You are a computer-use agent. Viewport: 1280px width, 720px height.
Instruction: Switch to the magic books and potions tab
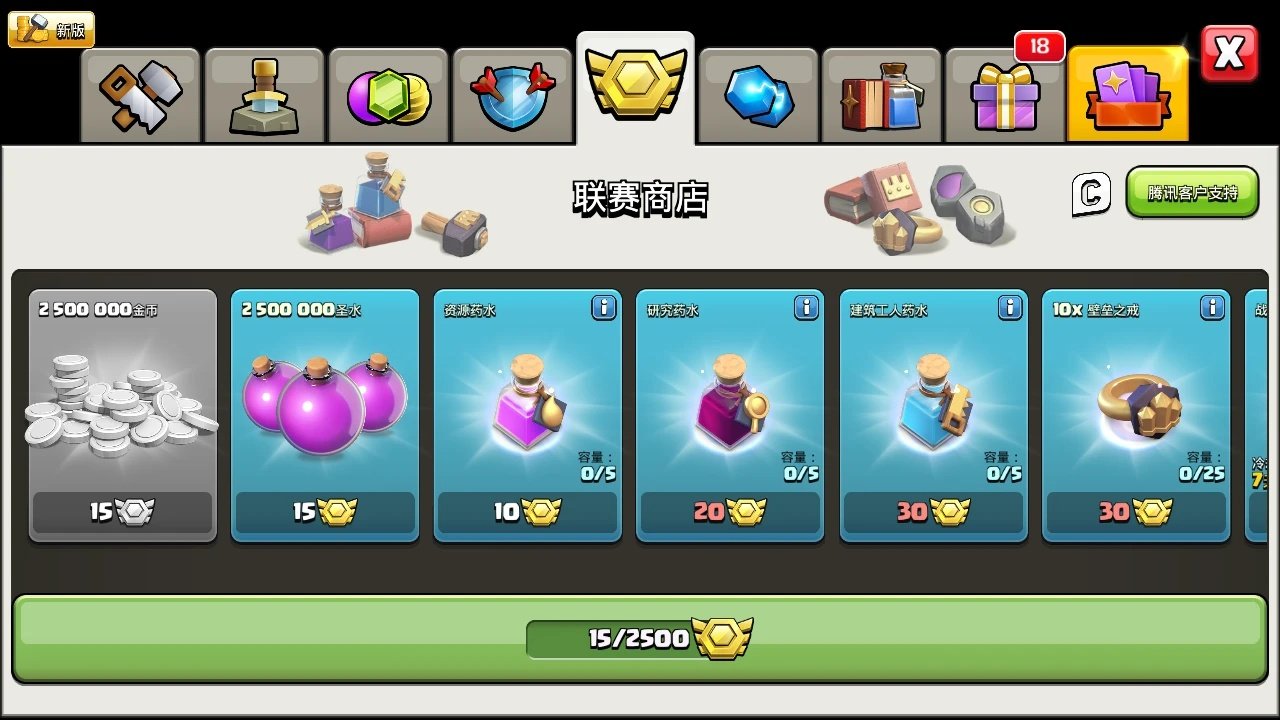[x=882, y=96]
